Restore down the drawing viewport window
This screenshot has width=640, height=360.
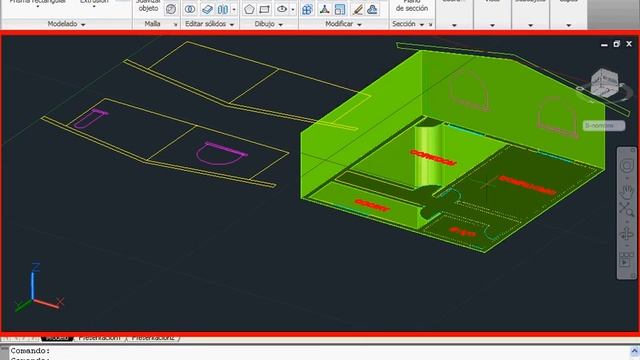pos(616,44)
